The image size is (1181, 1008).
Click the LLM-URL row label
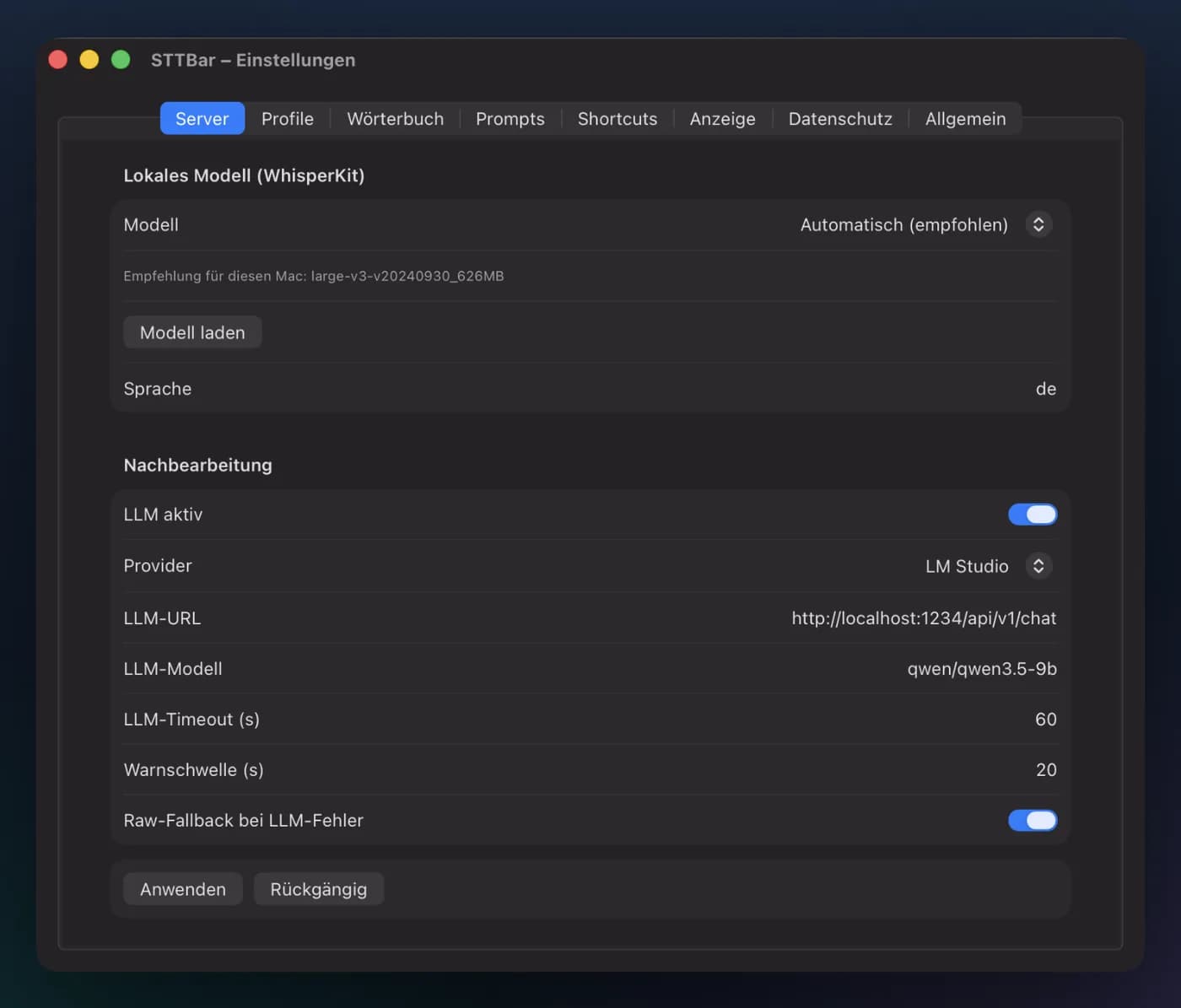coord(162,618)
